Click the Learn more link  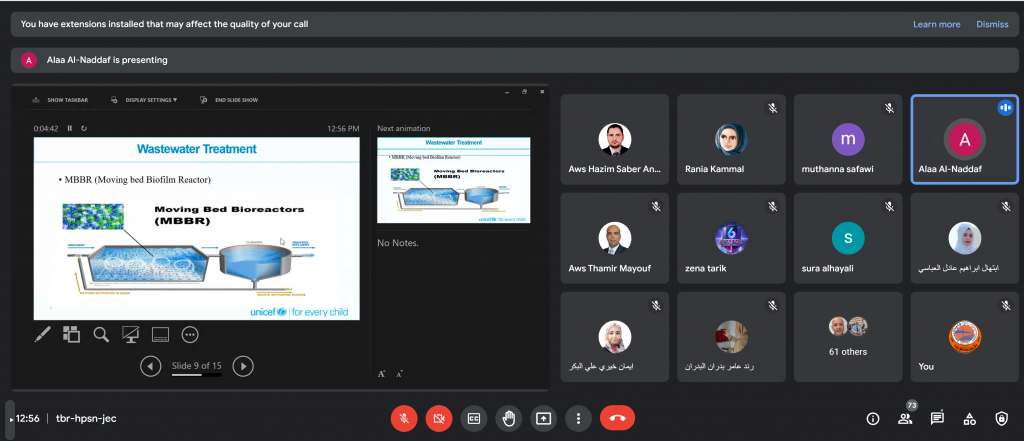(x=936, y=24)
